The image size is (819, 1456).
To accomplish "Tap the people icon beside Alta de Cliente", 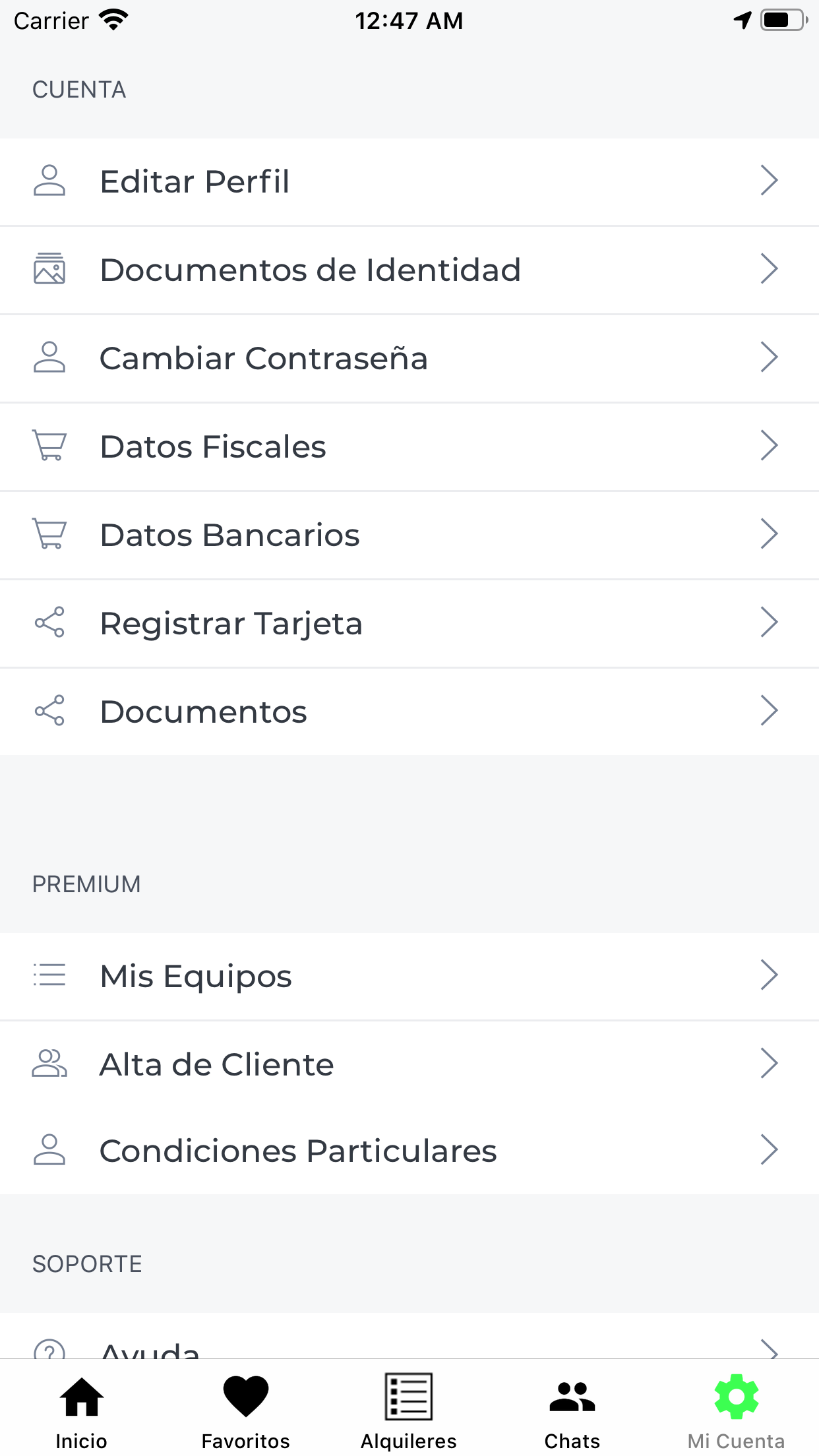I will click(x=49, y=1063).
